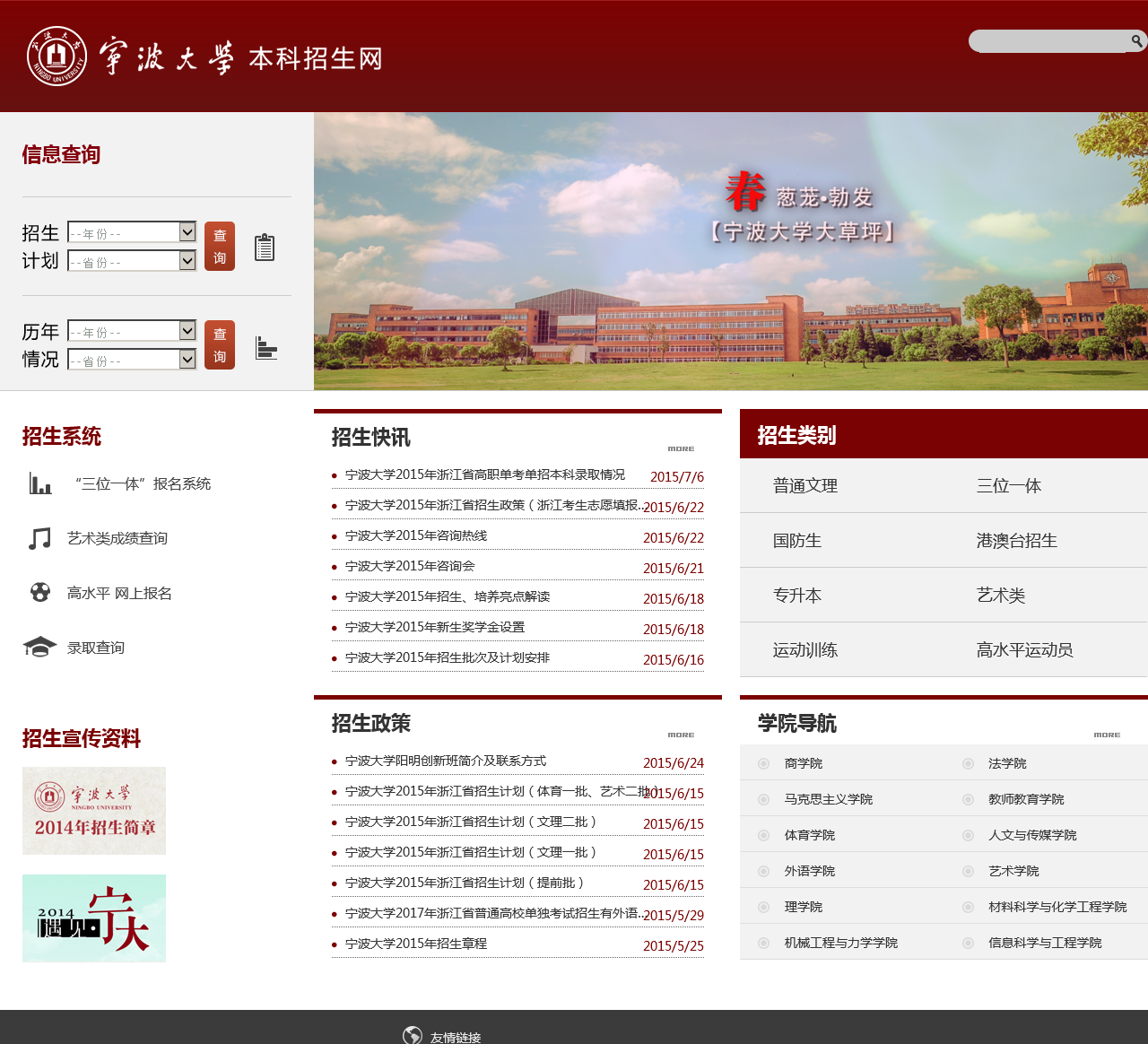Click the bullet icon next to 马克思主义学院
Image resolution: width=1148 pixels, height=1044 pixels.
click(x=763, y=799)
